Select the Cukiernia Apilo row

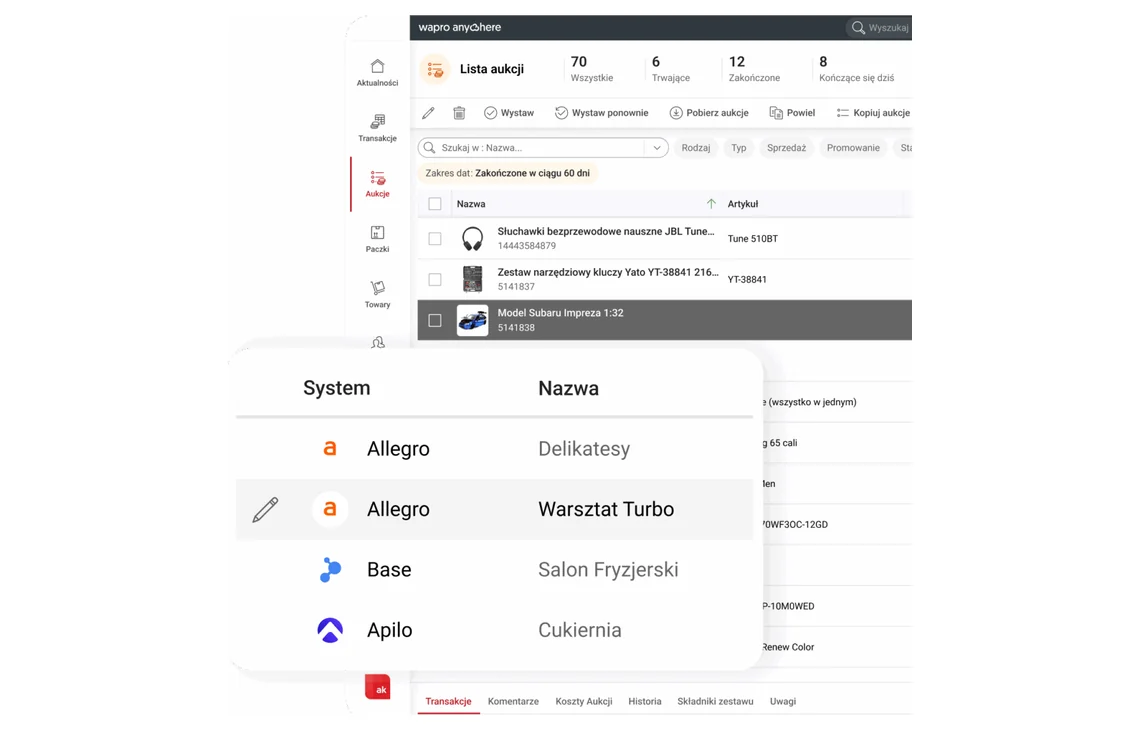(x=494, y=630)
